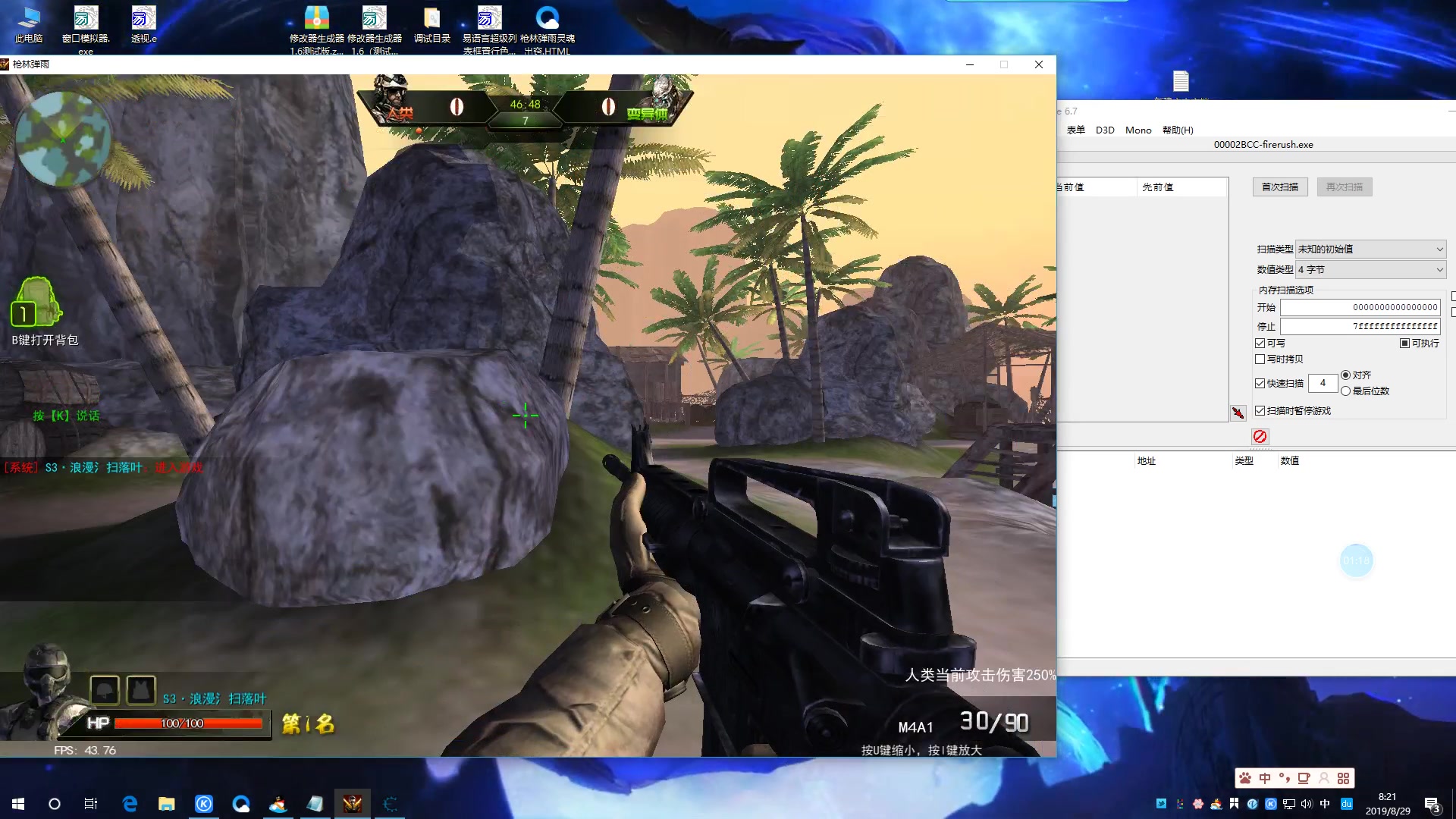
Task: Click the volume speaker tray icon
Action: 1306,804
